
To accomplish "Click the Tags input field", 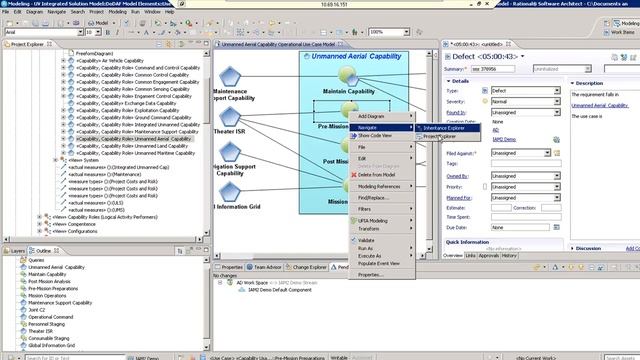I will 526,164.
